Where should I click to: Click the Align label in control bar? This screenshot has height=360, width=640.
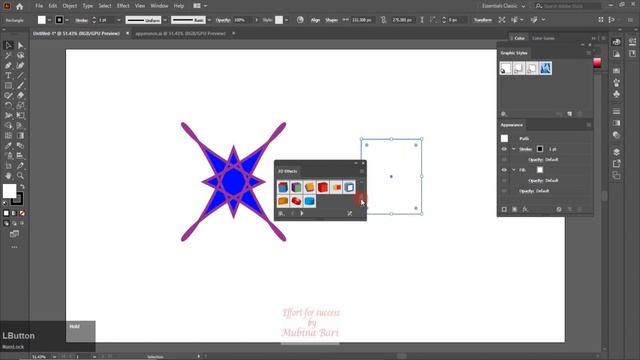pos(315,20)
